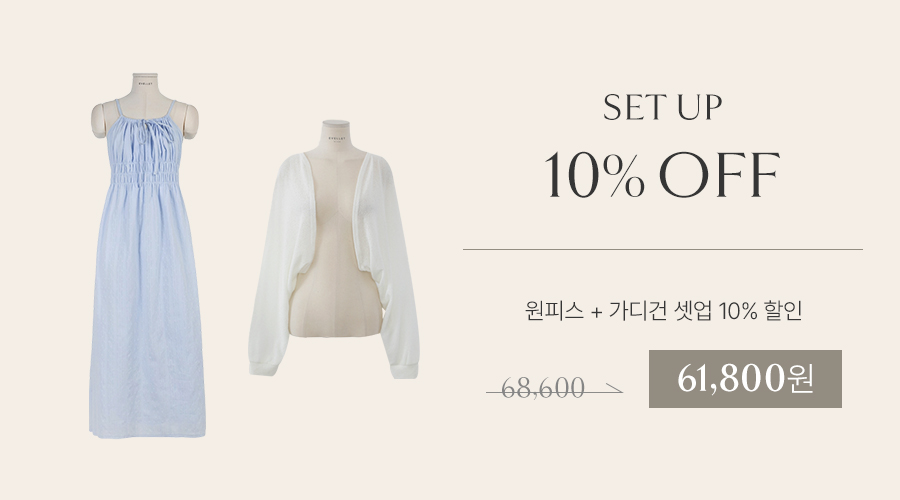Click the horizontal divider line

coord(662,250)
